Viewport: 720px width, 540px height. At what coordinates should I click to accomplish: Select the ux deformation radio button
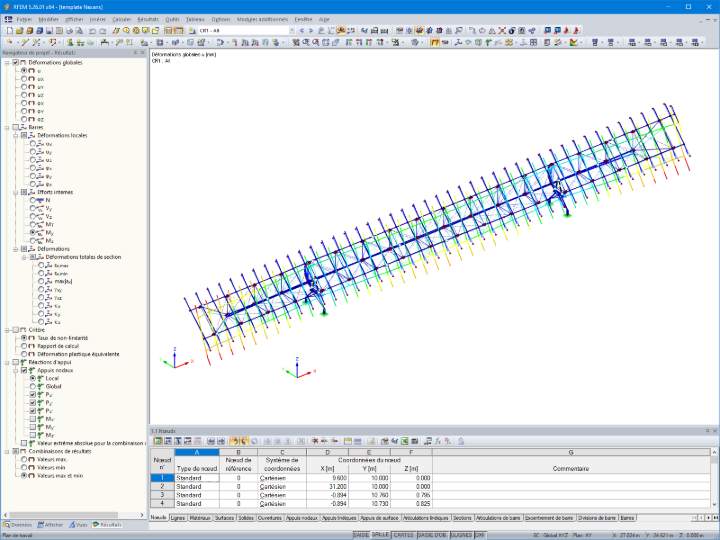[24, 79]
